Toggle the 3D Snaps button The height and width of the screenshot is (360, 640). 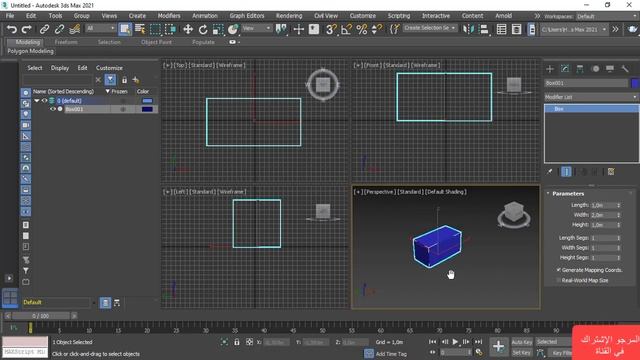[x=331, y=29]
